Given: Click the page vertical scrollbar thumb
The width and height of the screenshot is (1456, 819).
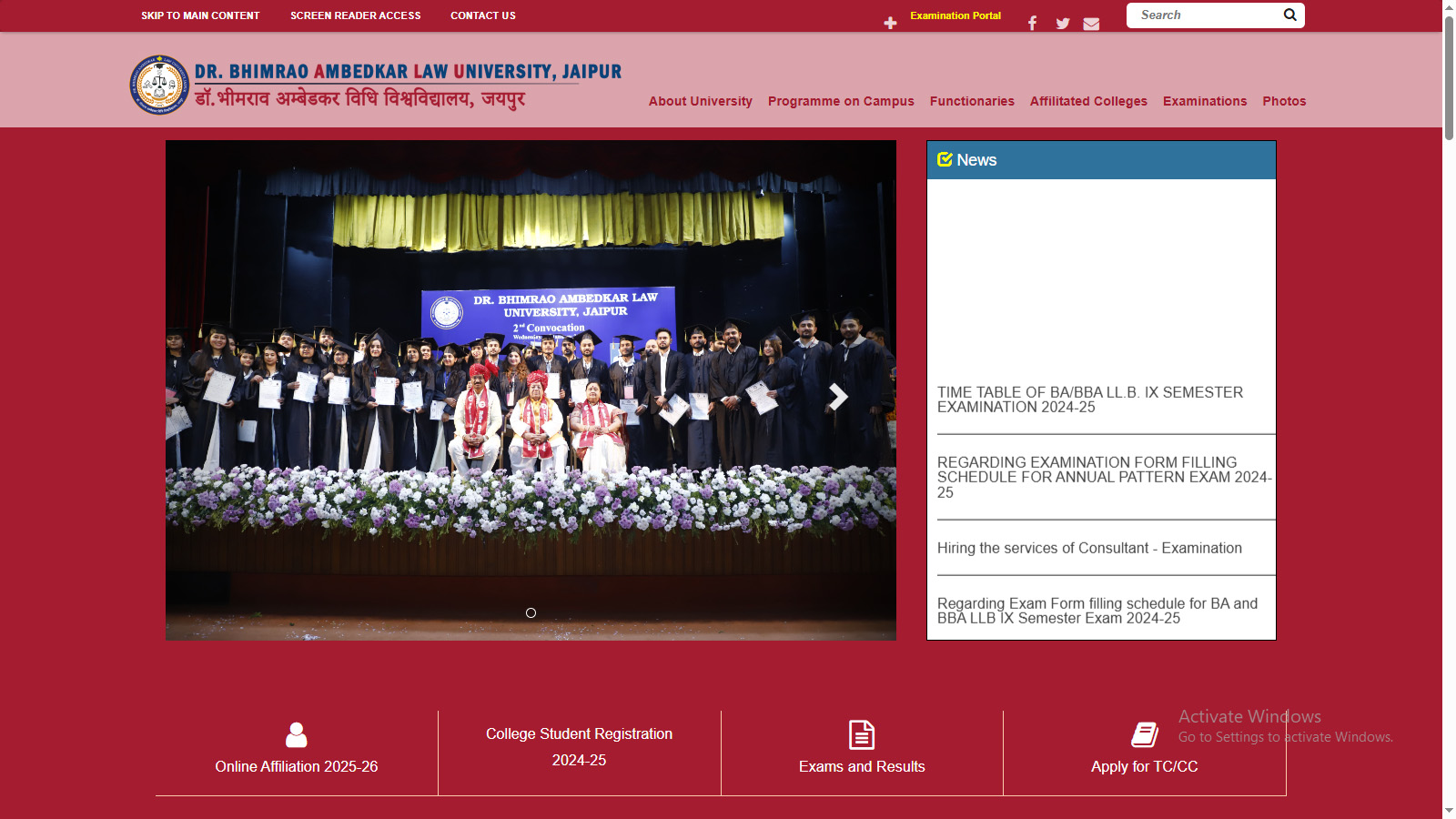Looking at the screenshot, I should 1449,77.
